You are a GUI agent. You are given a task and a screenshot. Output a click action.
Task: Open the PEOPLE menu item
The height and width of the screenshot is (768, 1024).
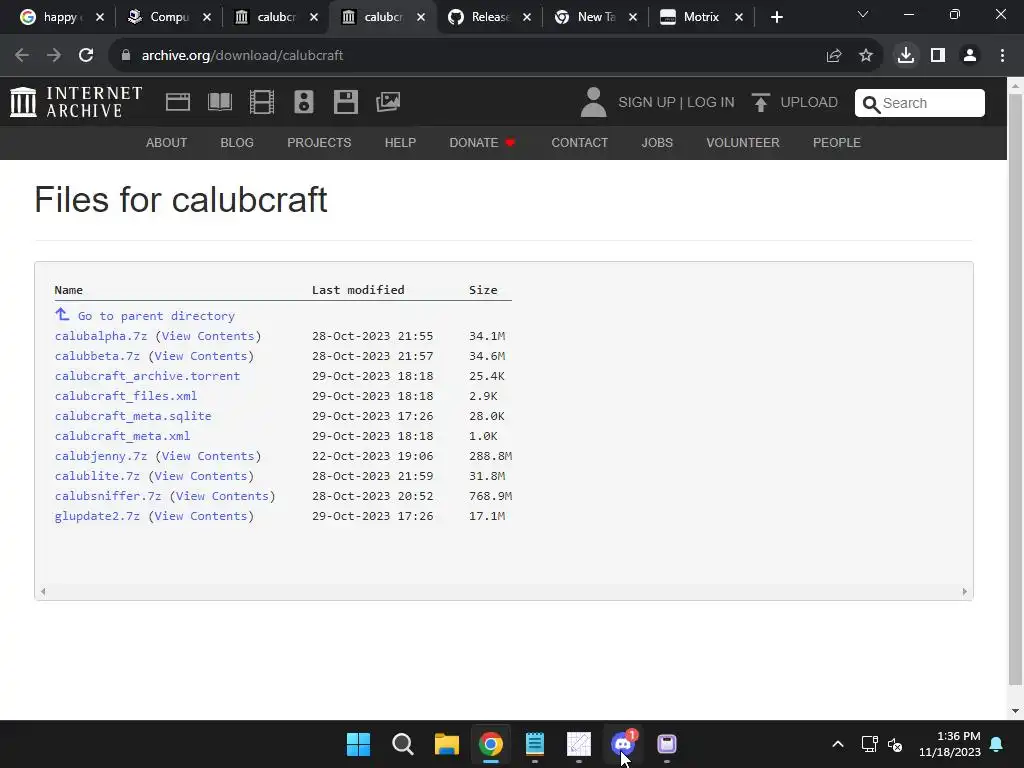(837, 142)
